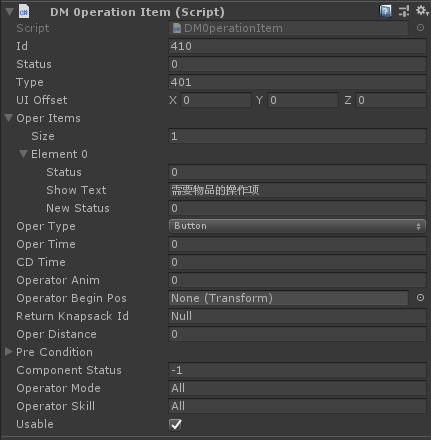Click the Oper Time value field
This screenshot has height=440, width=431.
pyautogui.click(x=297, y=244)
